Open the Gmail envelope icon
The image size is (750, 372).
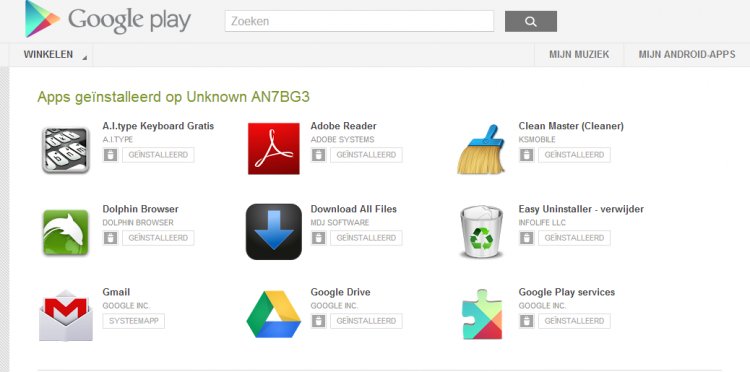66,315
